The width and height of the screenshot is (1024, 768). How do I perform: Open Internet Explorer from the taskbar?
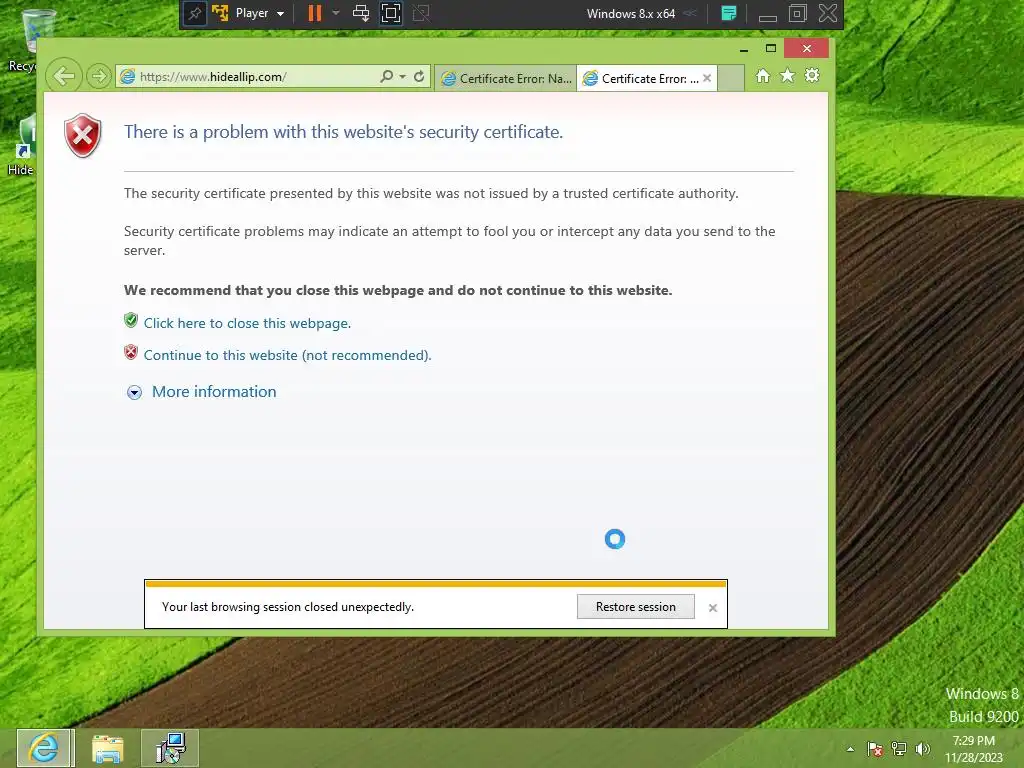coord(44,748)
